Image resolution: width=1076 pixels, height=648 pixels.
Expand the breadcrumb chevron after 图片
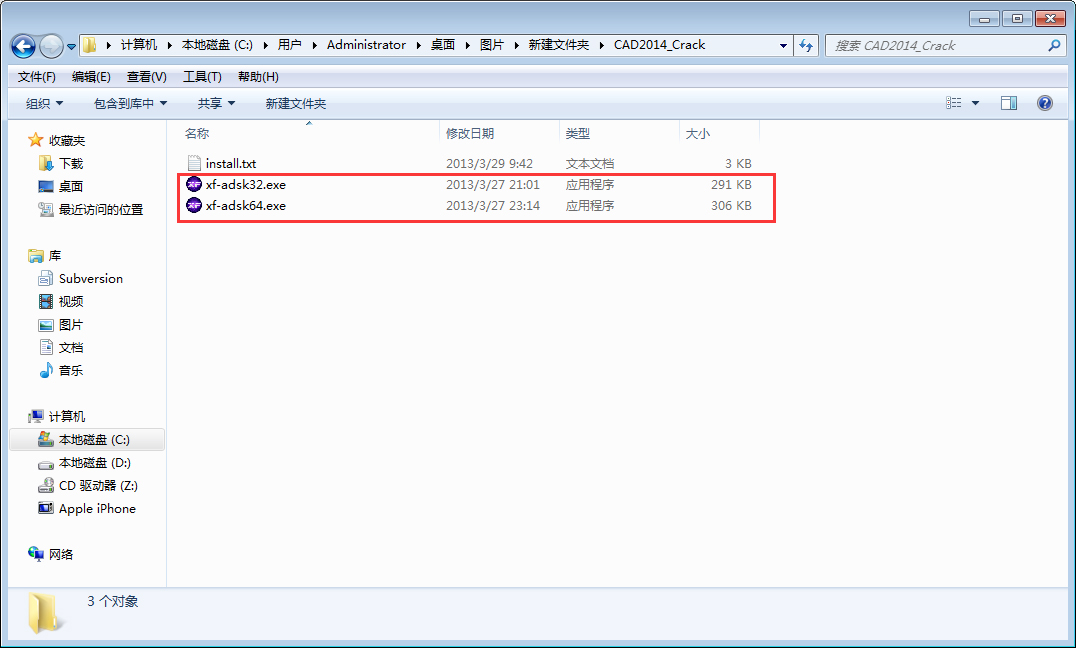point(514,45)
